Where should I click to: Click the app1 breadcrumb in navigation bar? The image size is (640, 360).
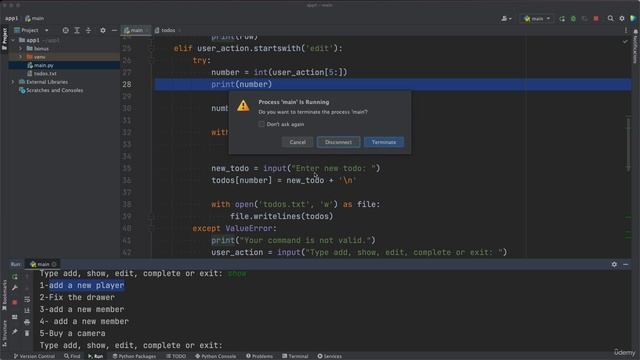(11, 18)
